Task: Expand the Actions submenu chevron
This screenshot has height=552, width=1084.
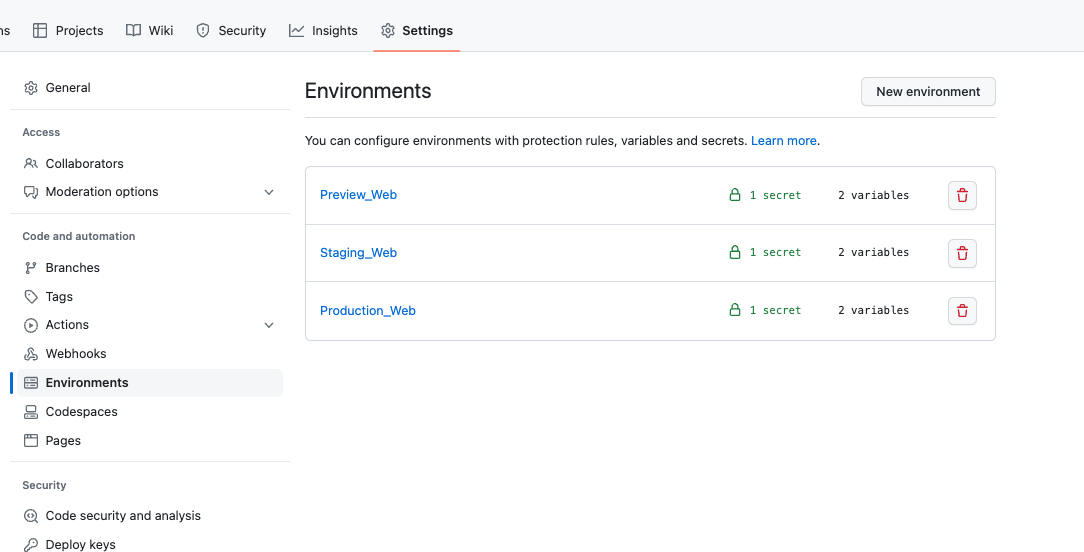Action: point(269,325)
